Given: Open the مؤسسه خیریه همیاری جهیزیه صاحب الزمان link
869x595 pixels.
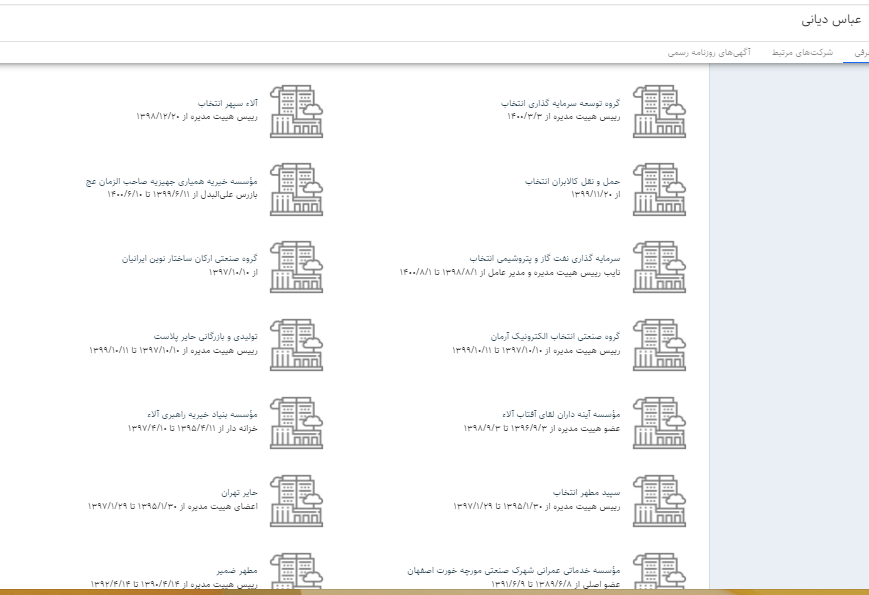Looking at the screenshot, I should pos(172,181).
